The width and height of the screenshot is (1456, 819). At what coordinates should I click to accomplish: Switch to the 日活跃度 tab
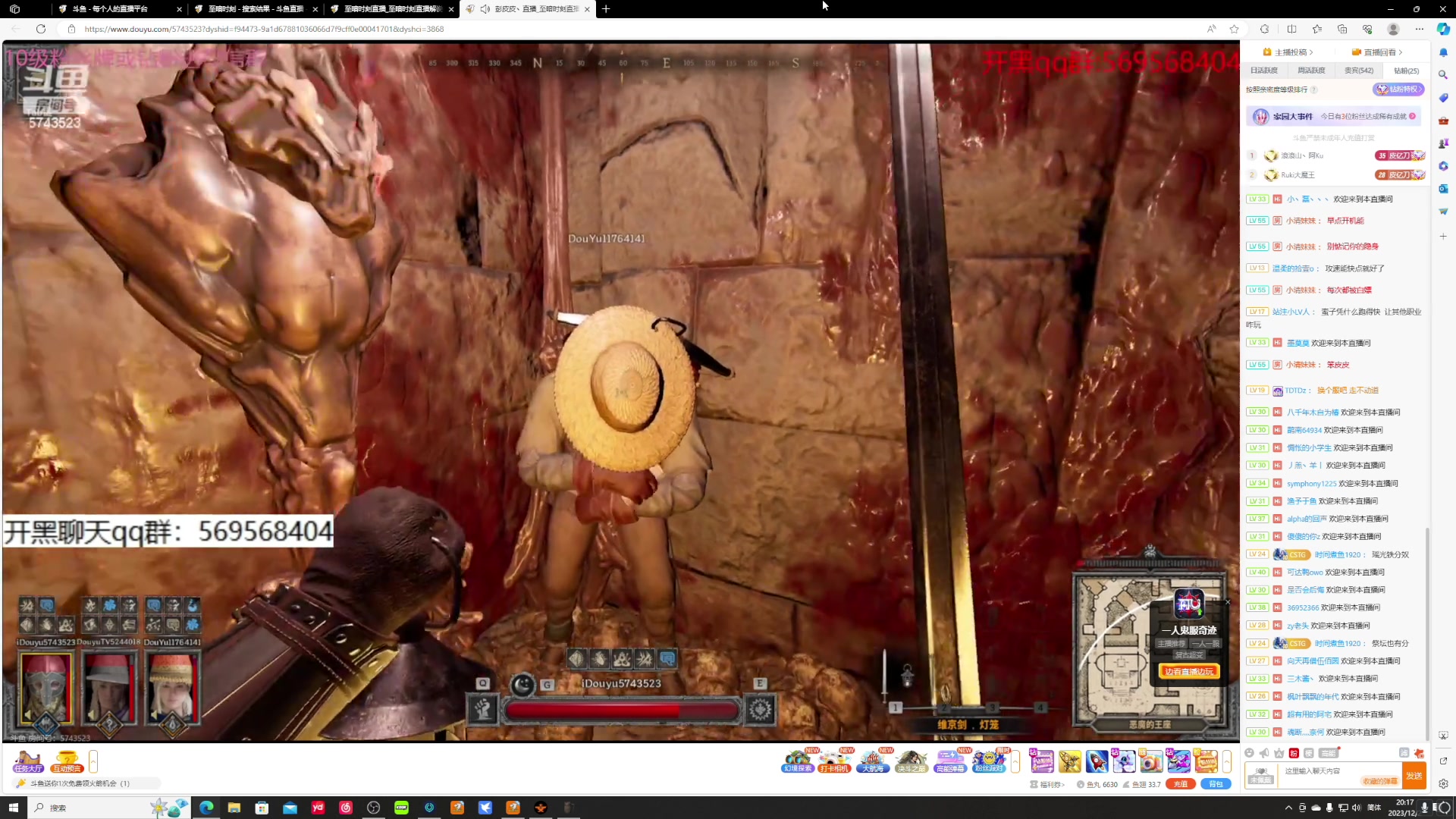point(1264,71)
